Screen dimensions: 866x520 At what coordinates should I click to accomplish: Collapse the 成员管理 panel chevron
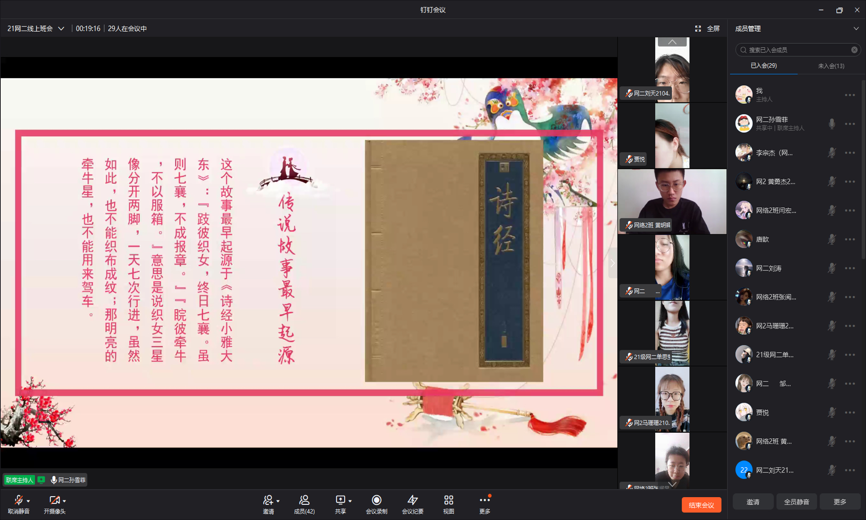pyautogui.click(x=855, y=29)
